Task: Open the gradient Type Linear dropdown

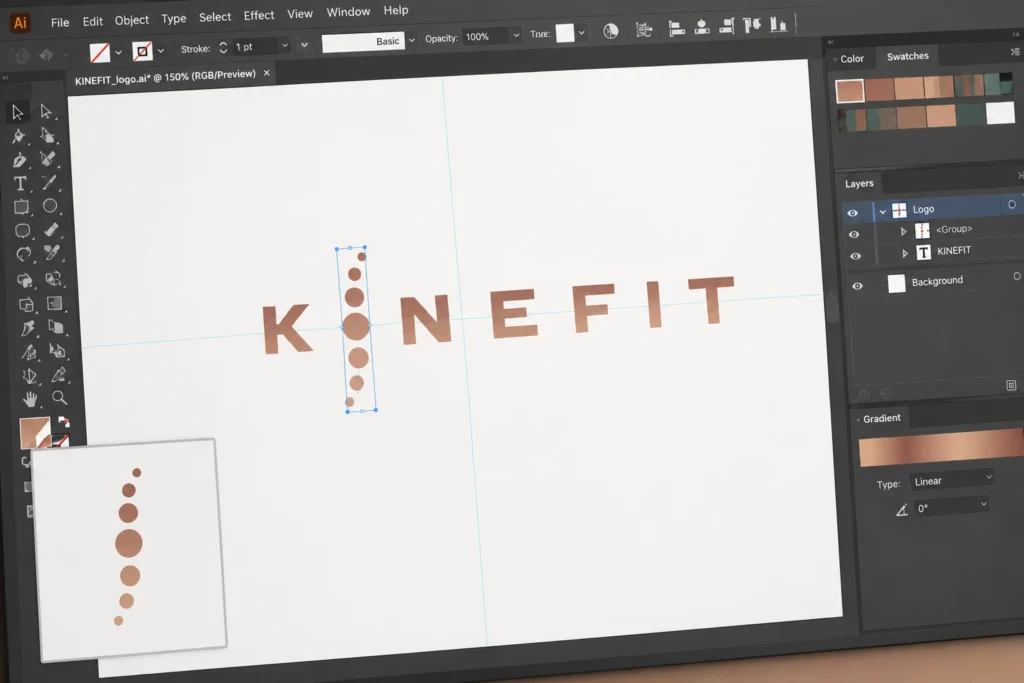Action: [952, 480]
